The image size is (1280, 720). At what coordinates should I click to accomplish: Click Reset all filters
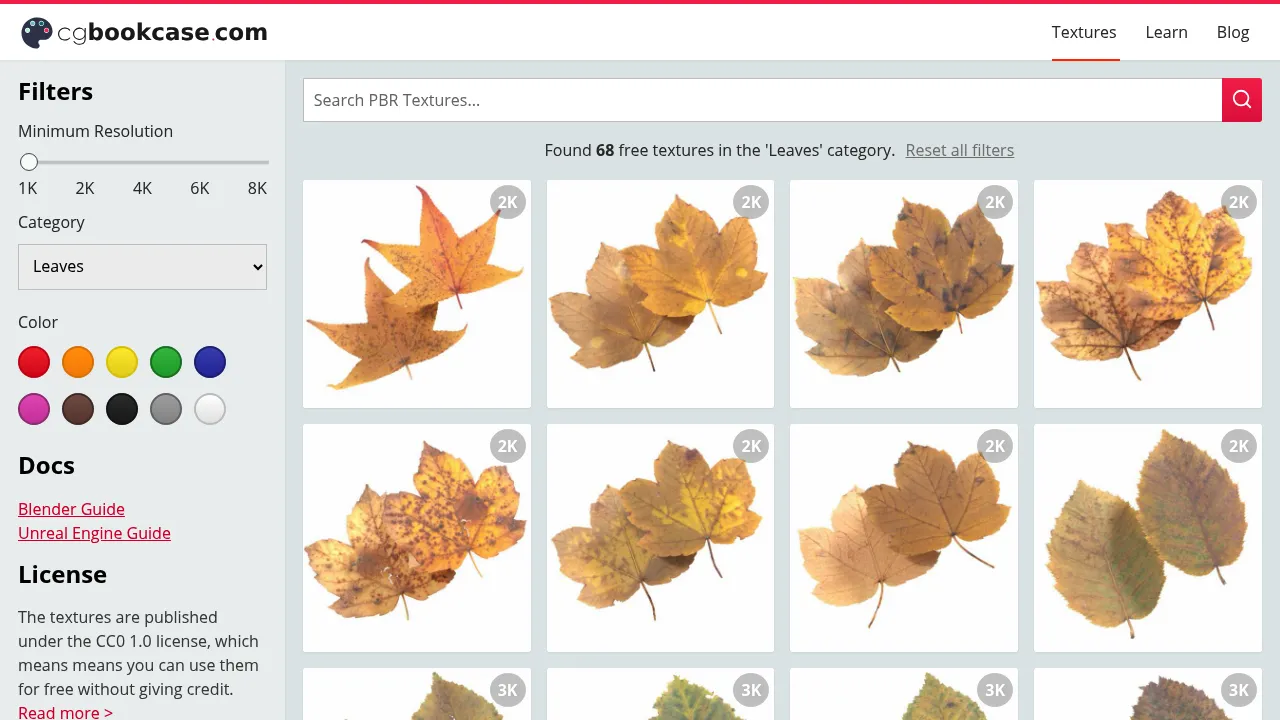pyautogui.click(x=959, y=150)
